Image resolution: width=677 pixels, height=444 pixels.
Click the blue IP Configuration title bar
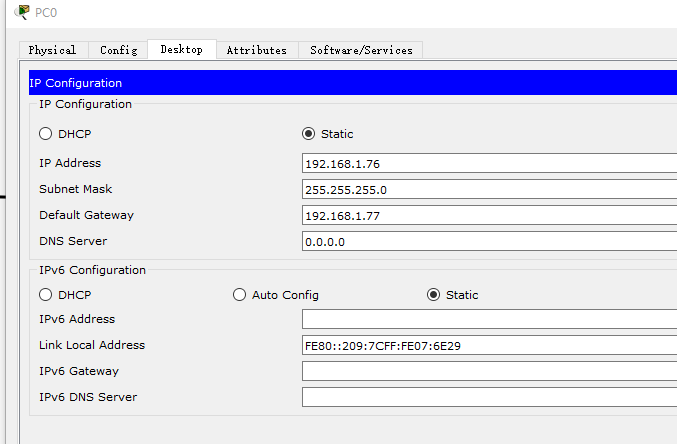click(350, 83)
